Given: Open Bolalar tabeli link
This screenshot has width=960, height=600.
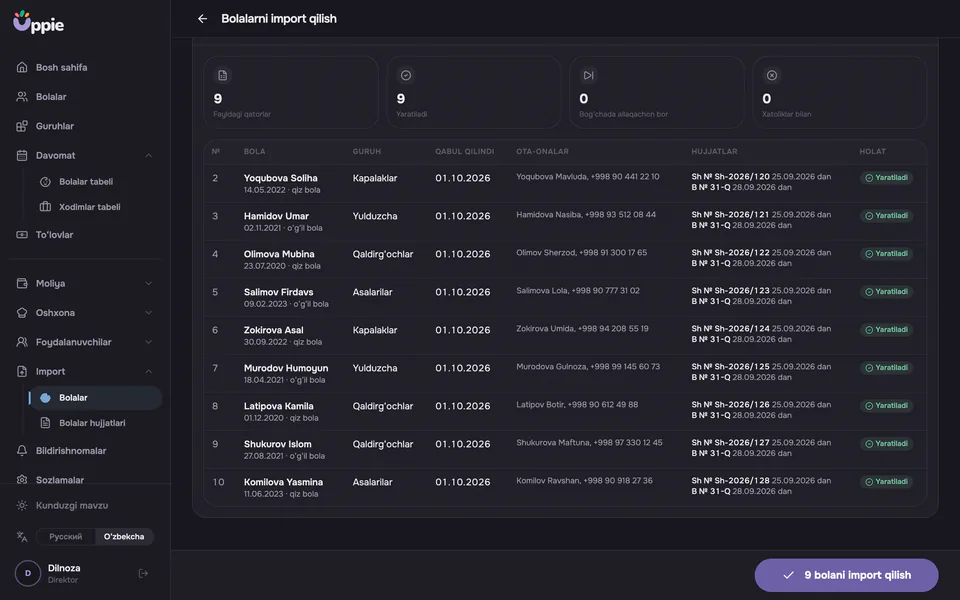Looking at the screenshot, I should [97, 182].
